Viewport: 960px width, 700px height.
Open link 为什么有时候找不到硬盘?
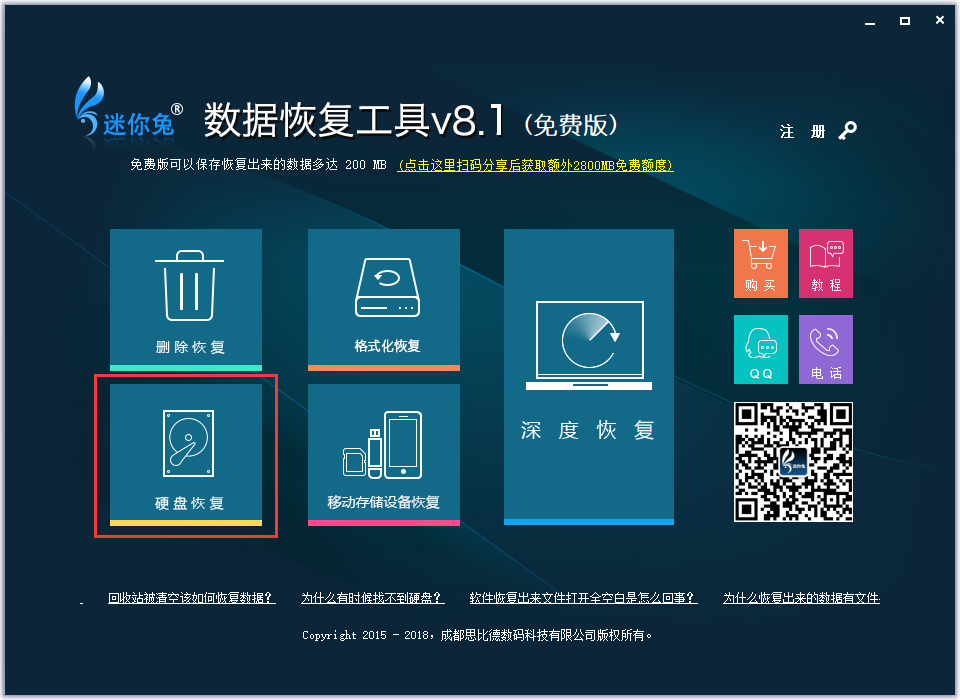point(373,598)
